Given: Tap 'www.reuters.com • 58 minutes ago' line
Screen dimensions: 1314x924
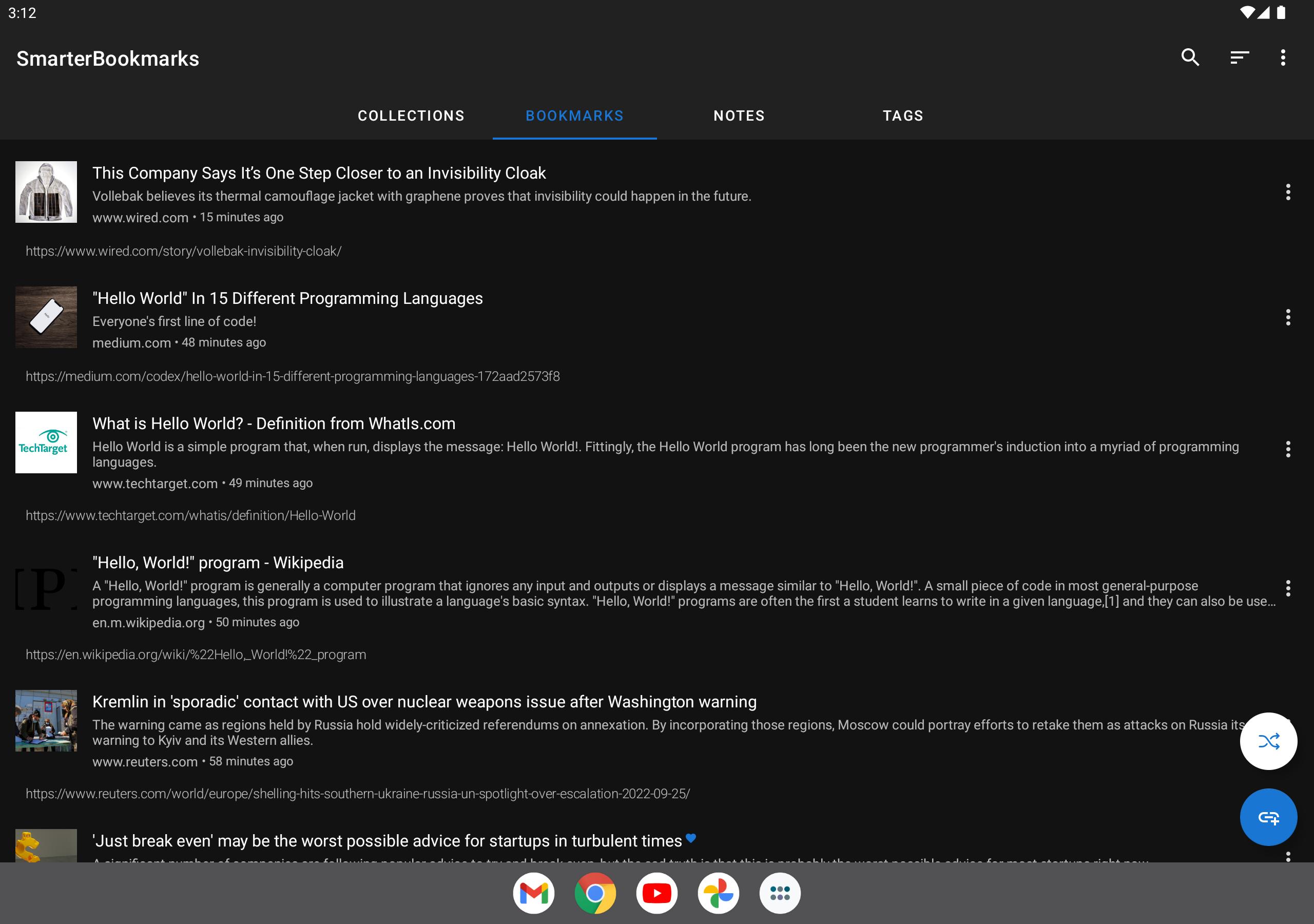Looking at the screenshot, I should coord(193,761).
